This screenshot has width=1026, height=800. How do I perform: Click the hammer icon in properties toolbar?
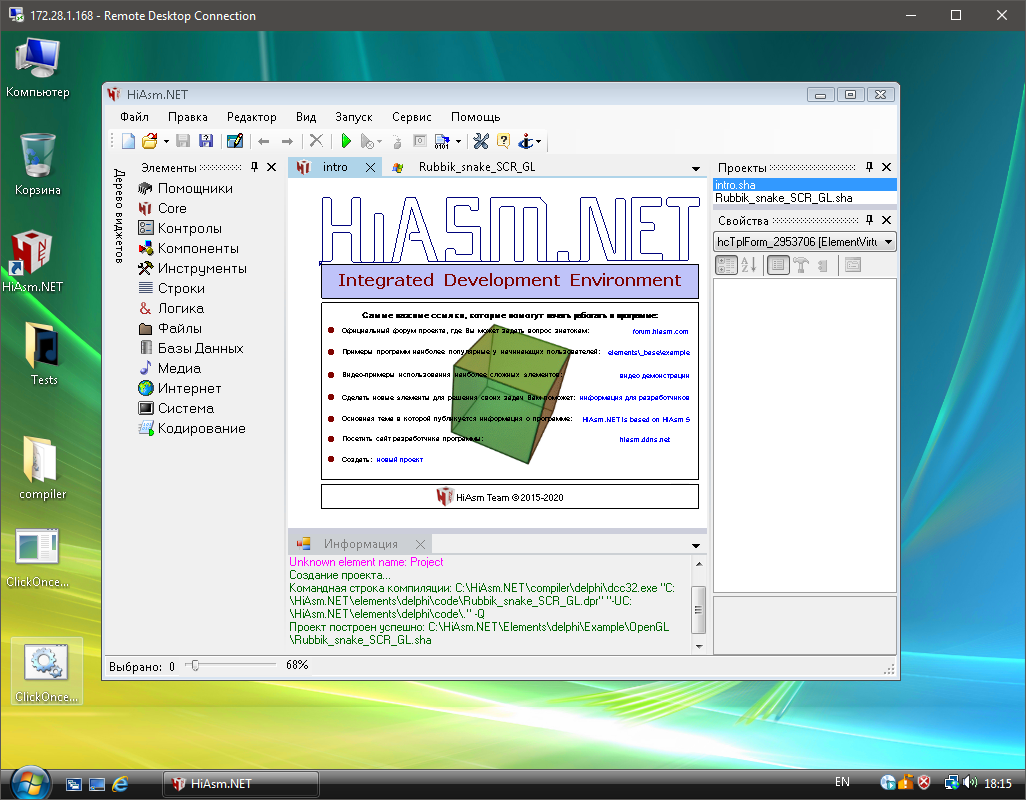[x=800, y=265]
